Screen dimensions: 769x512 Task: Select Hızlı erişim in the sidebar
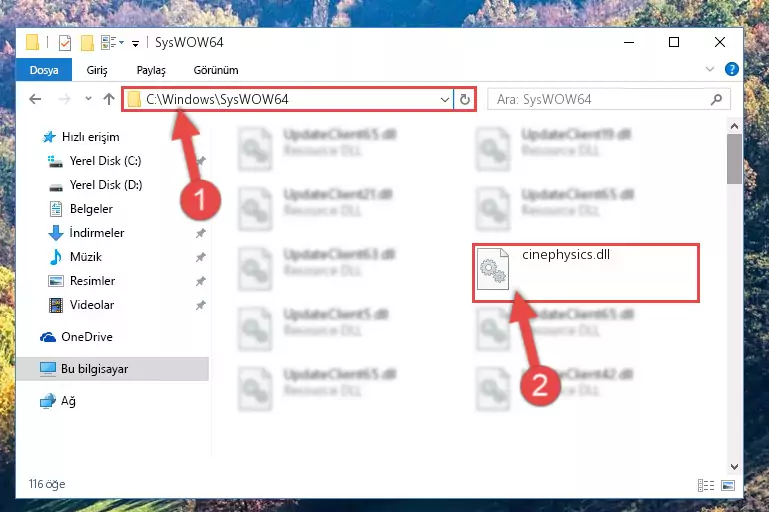(x=82, y=137)
